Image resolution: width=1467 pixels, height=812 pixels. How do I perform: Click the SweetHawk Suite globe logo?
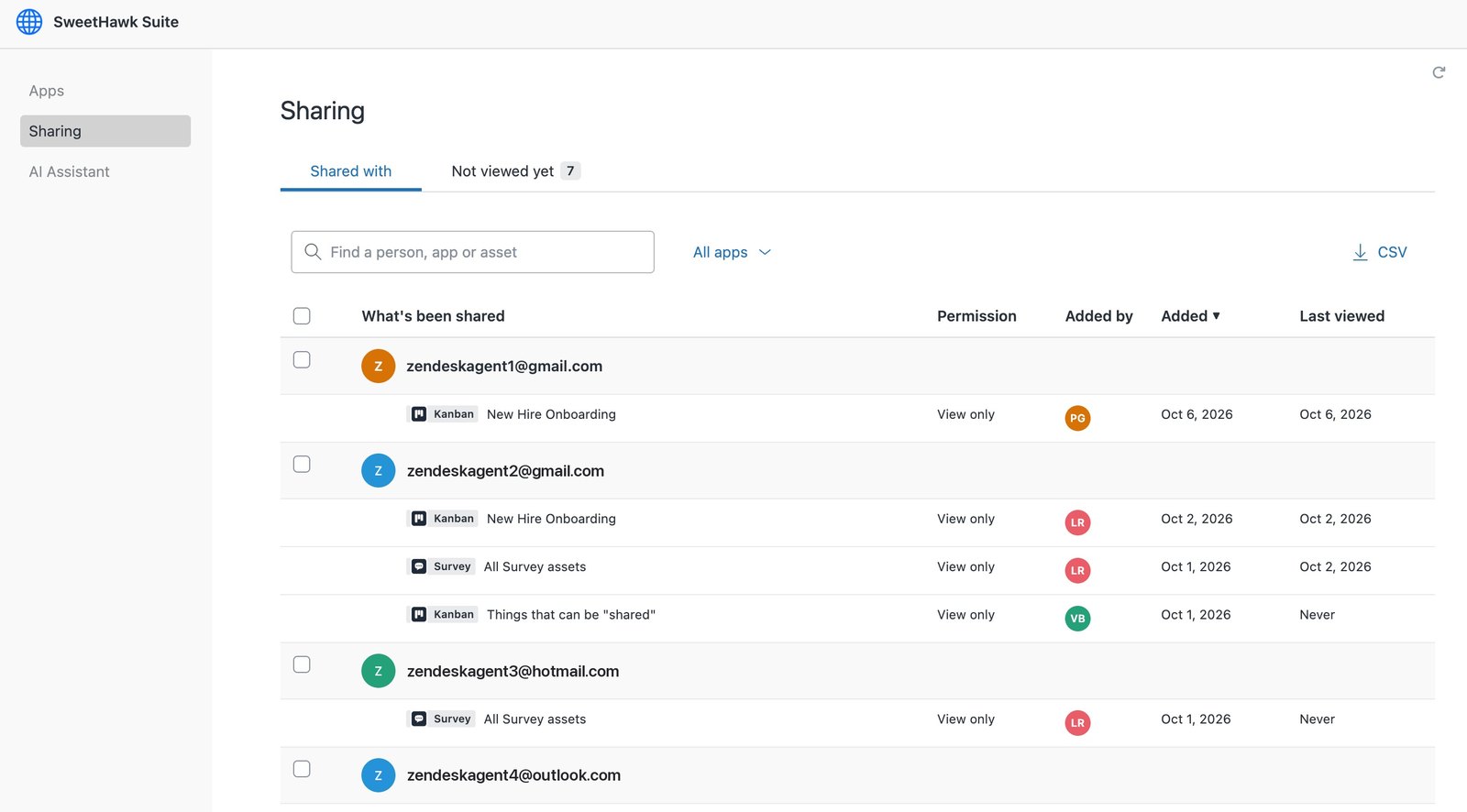29,22
